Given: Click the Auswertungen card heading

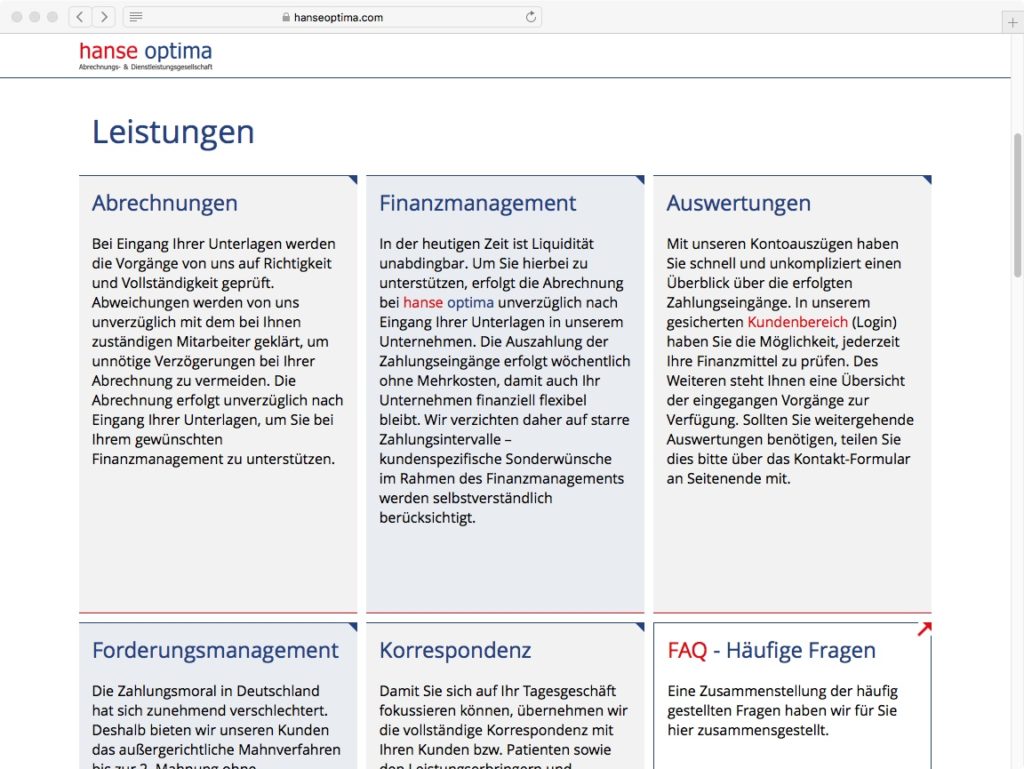Looking at the screenshot, I should [x=738, y=203].
